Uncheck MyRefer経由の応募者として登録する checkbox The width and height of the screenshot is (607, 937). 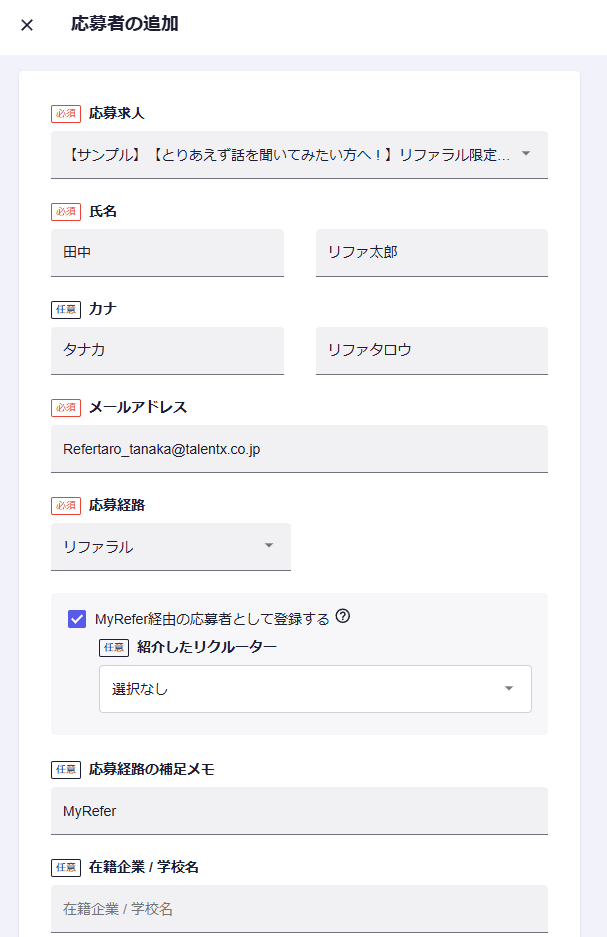tap(77, 618)
